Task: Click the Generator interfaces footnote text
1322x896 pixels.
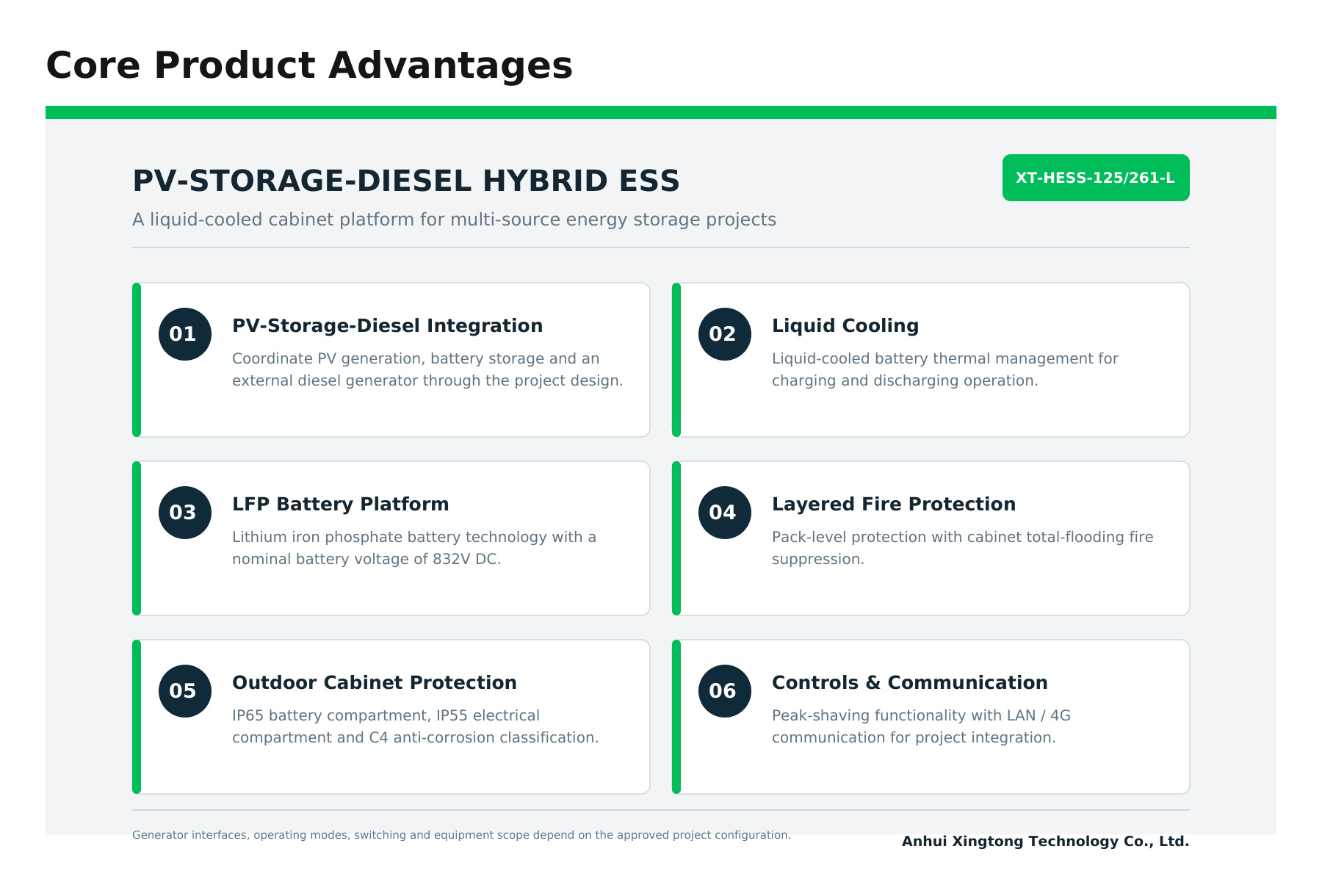Action: coord(461,835)
